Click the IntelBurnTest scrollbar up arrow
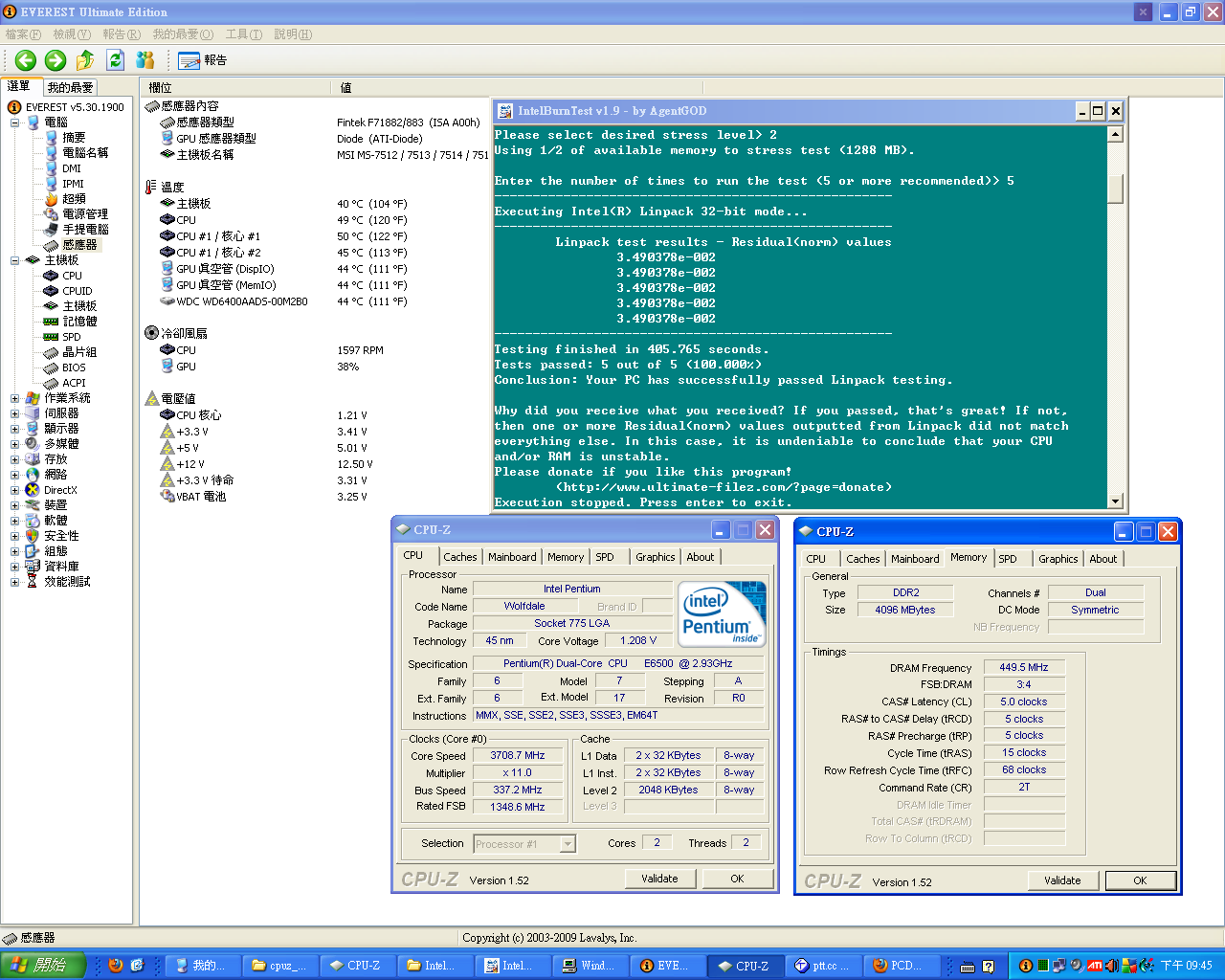This screenshot has height=980, width=1225. 1115,134
